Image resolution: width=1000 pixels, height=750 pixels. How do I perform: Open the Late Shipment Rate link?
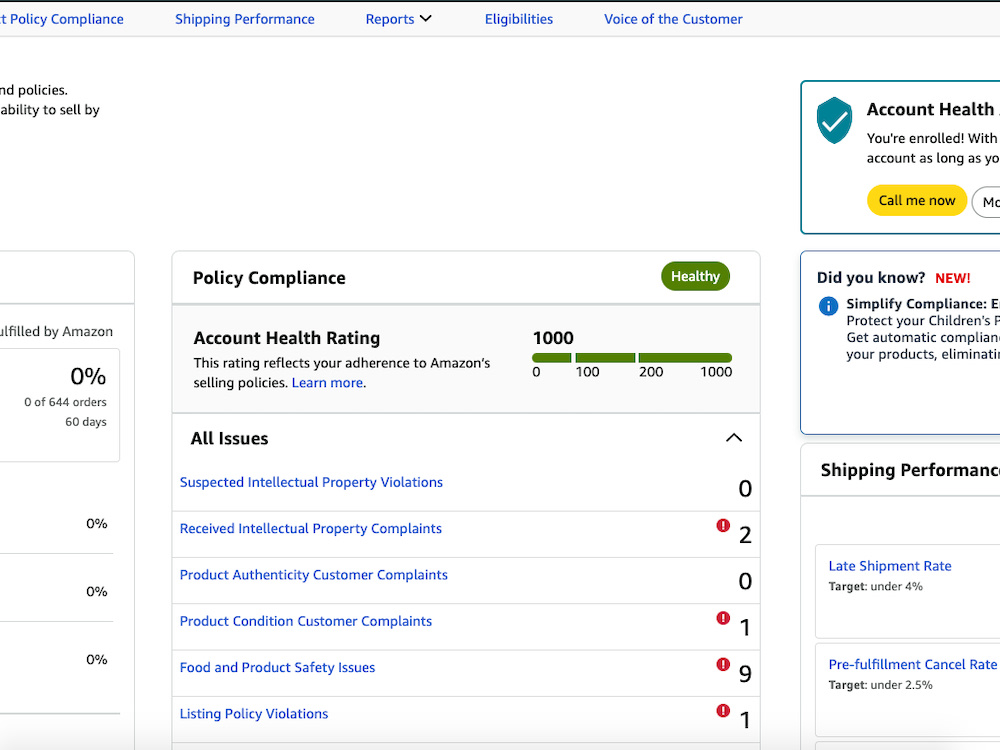point(890,566)
